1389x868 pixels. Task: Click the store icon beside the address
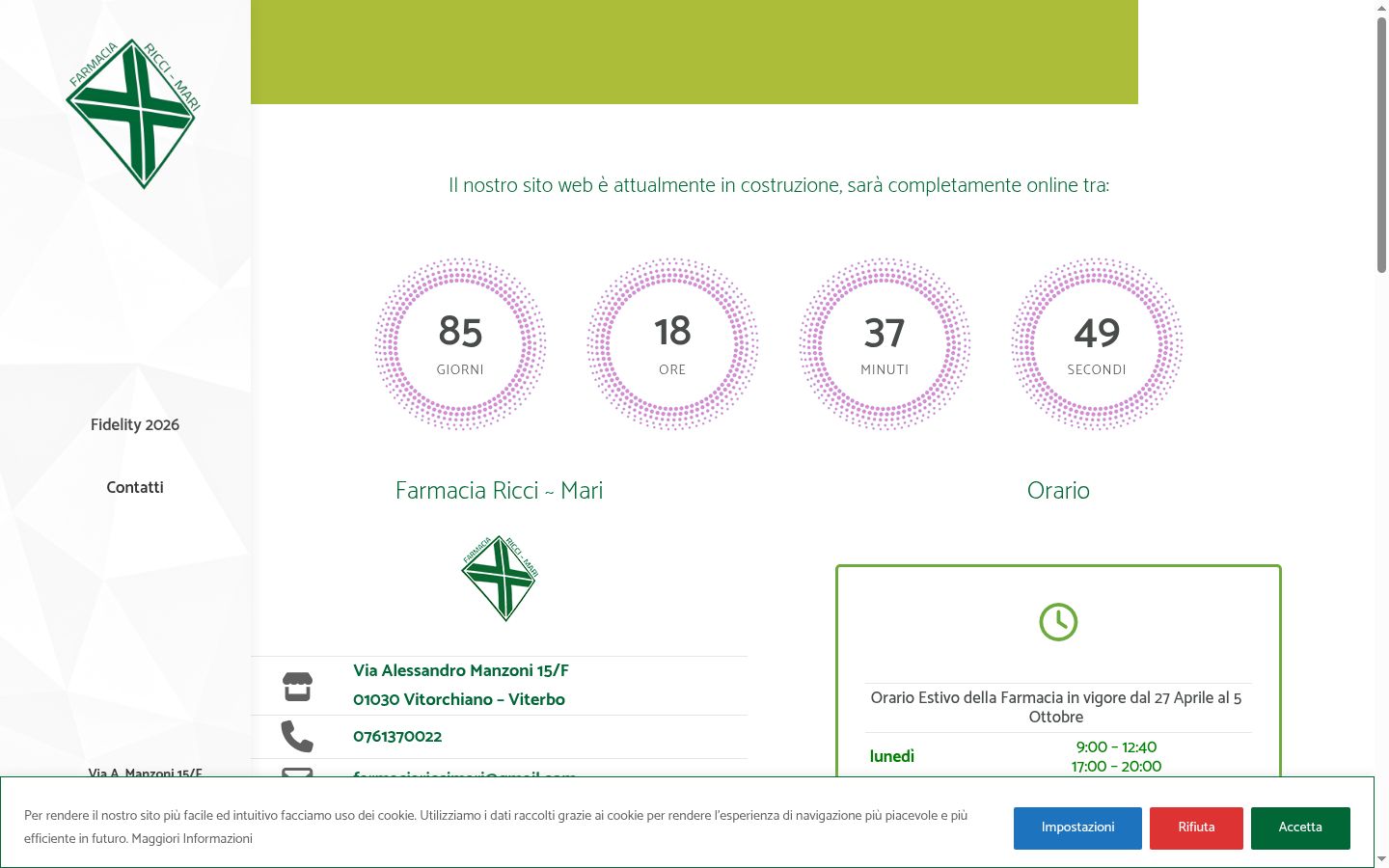(x=297, y=687)
